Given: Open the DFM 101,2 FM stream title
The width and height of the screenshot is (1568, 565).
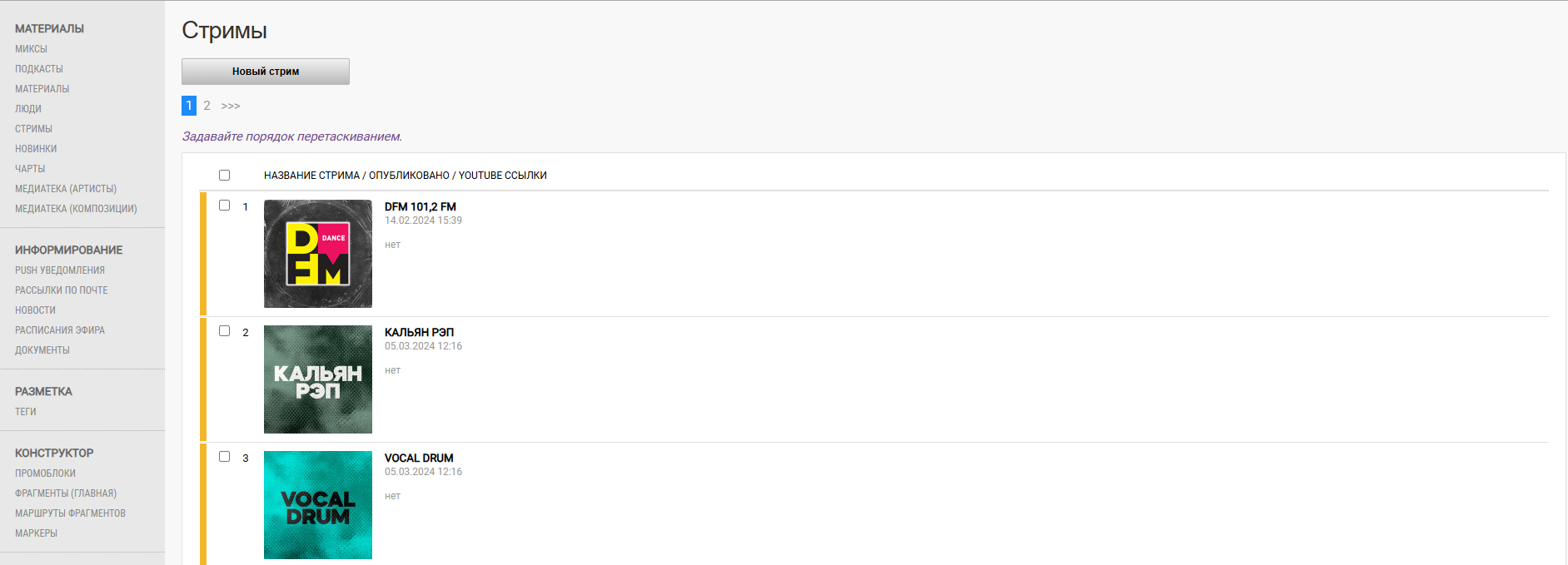Looking at the screenshot, I should (421, 207).
